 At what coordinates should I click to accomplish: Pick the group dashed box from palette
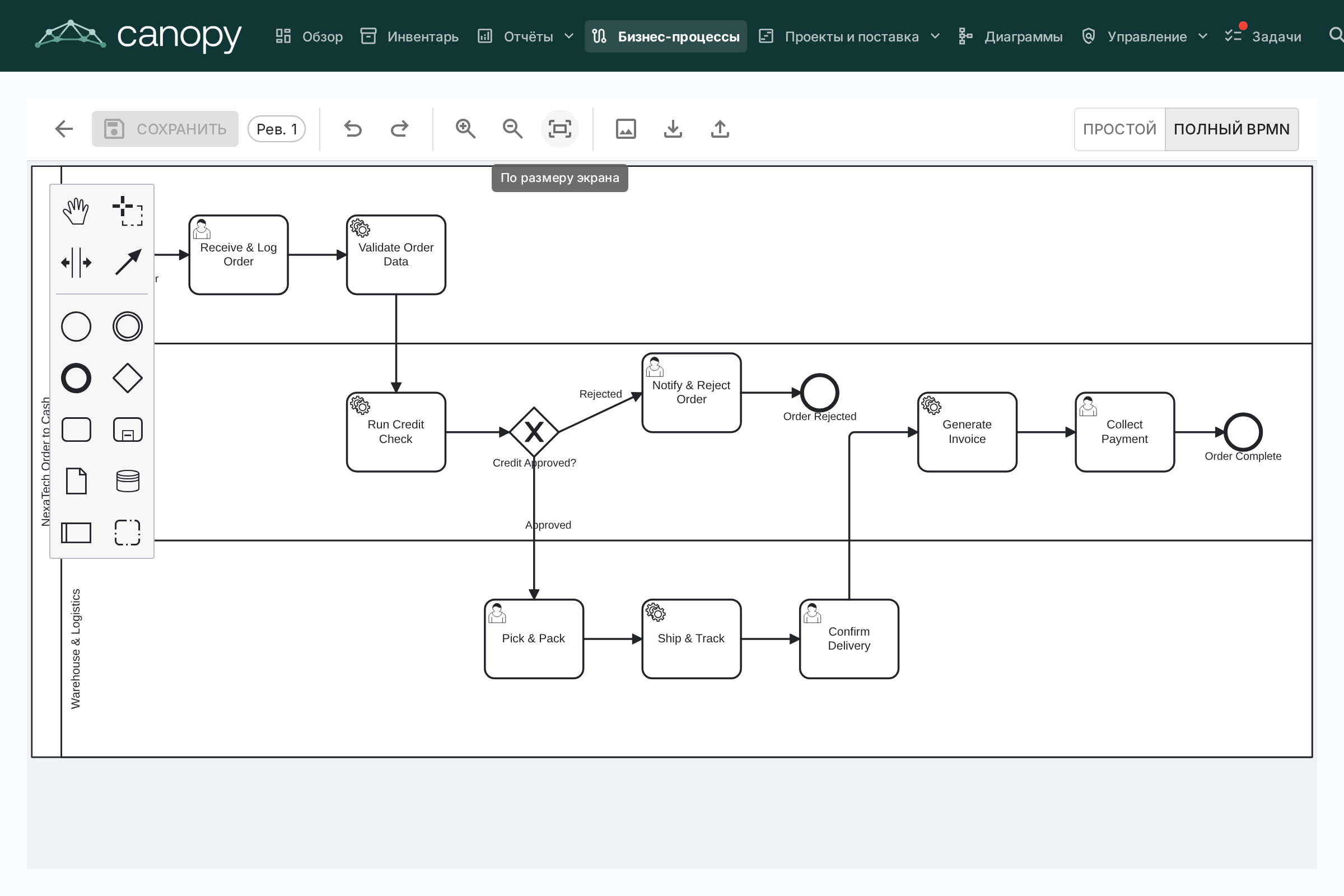(128, 533)
